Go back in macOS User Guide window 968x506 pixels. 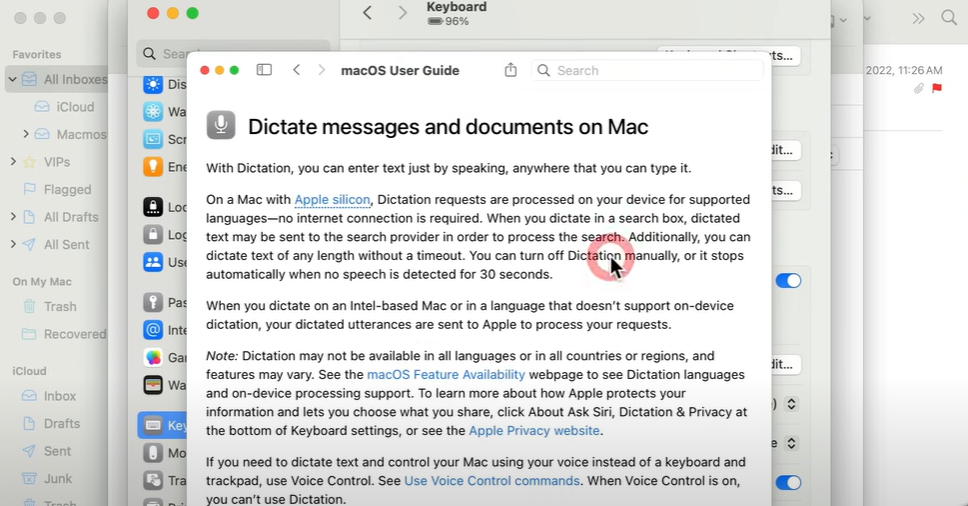297,70
